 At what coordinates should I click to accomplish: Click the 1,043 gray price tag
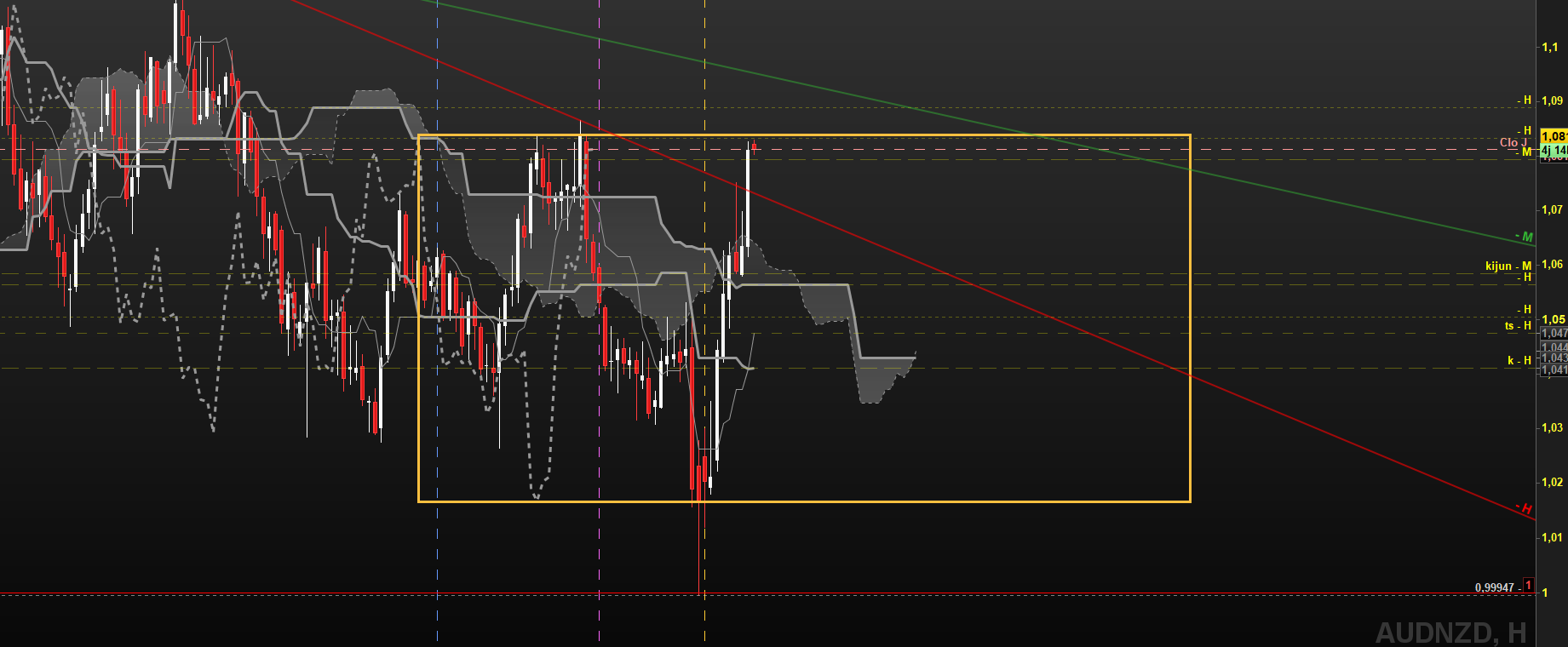(x=1554, y=358)
